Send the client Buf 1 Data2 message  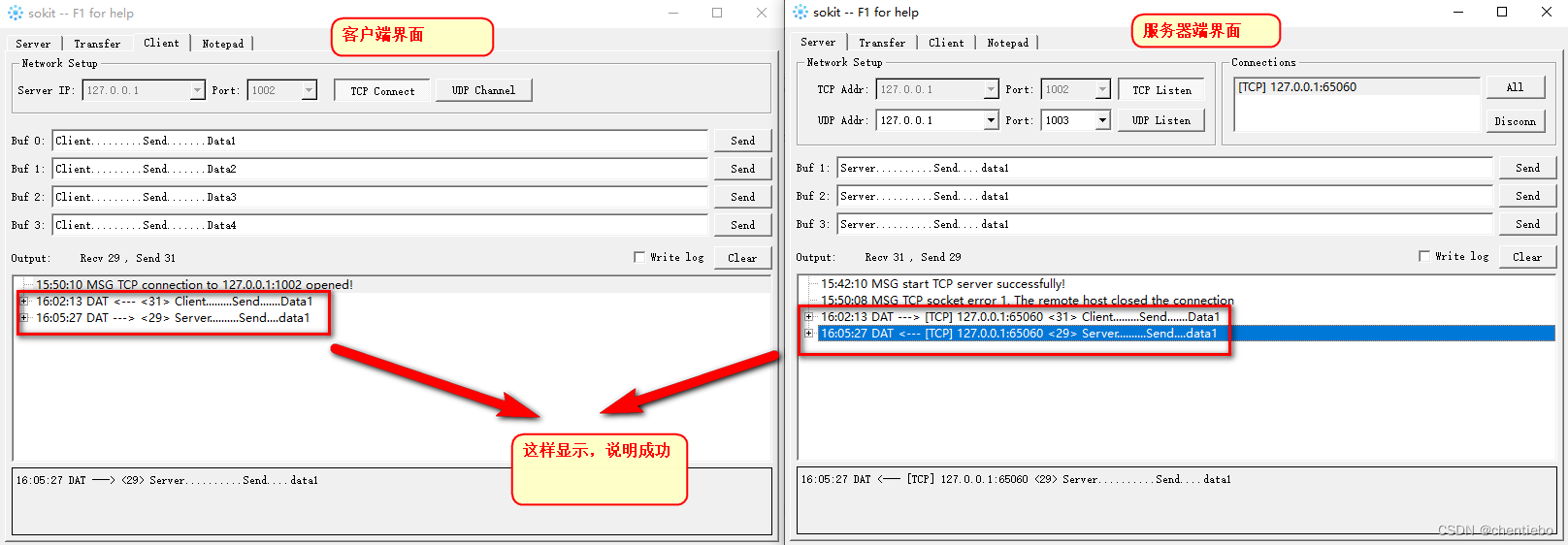click(x=742, y=169)
